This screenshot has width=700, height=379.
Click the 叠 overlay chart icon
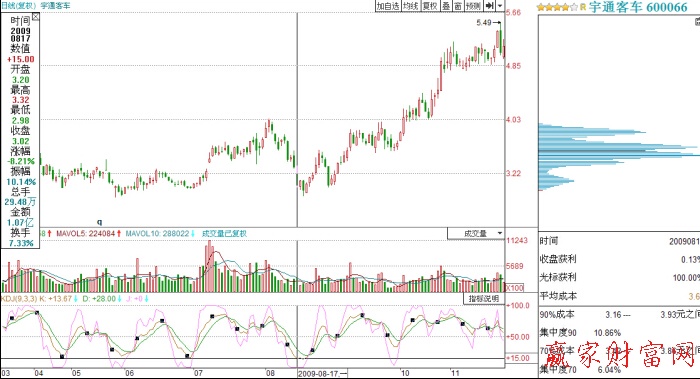(446, 6)
